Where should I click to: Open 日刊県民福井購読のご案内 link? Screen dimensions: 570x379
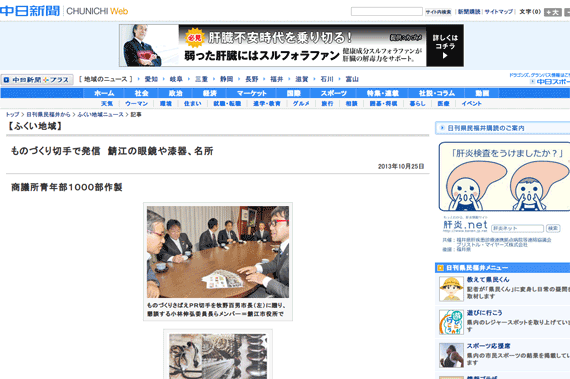coord(486,128)
